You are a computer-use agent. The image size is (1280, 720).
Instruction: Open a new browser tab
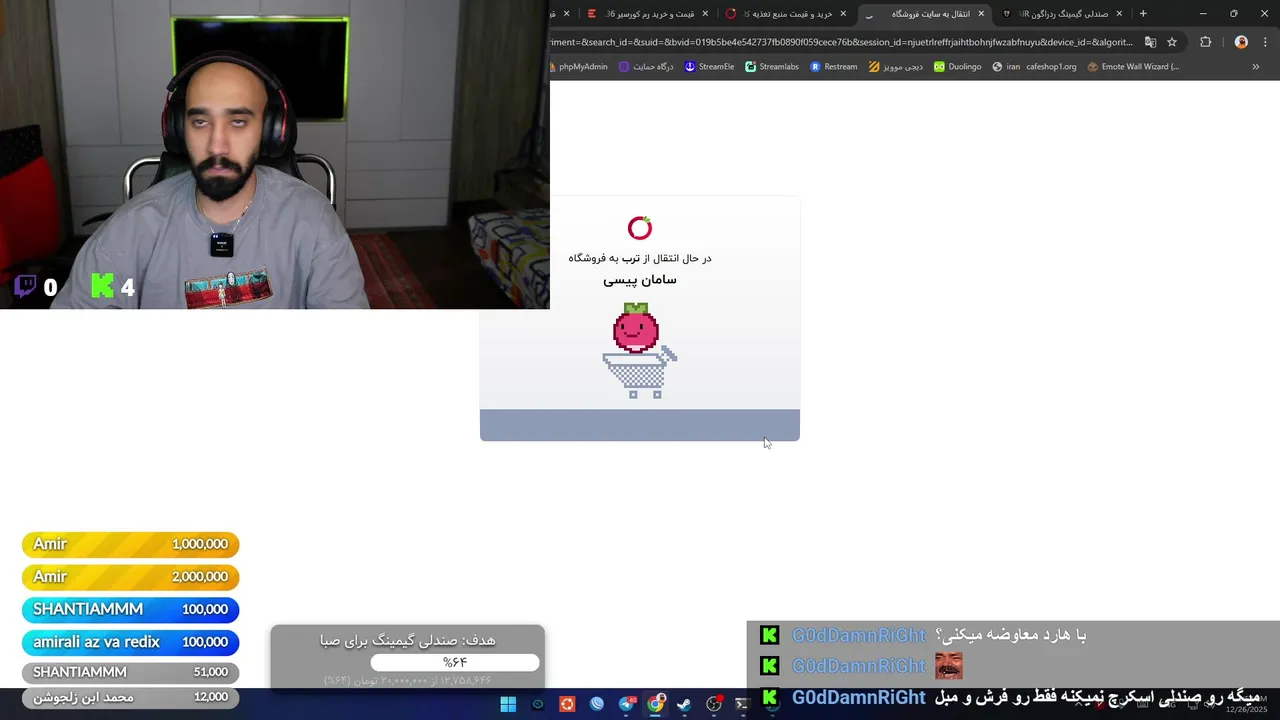[1143, 14]
